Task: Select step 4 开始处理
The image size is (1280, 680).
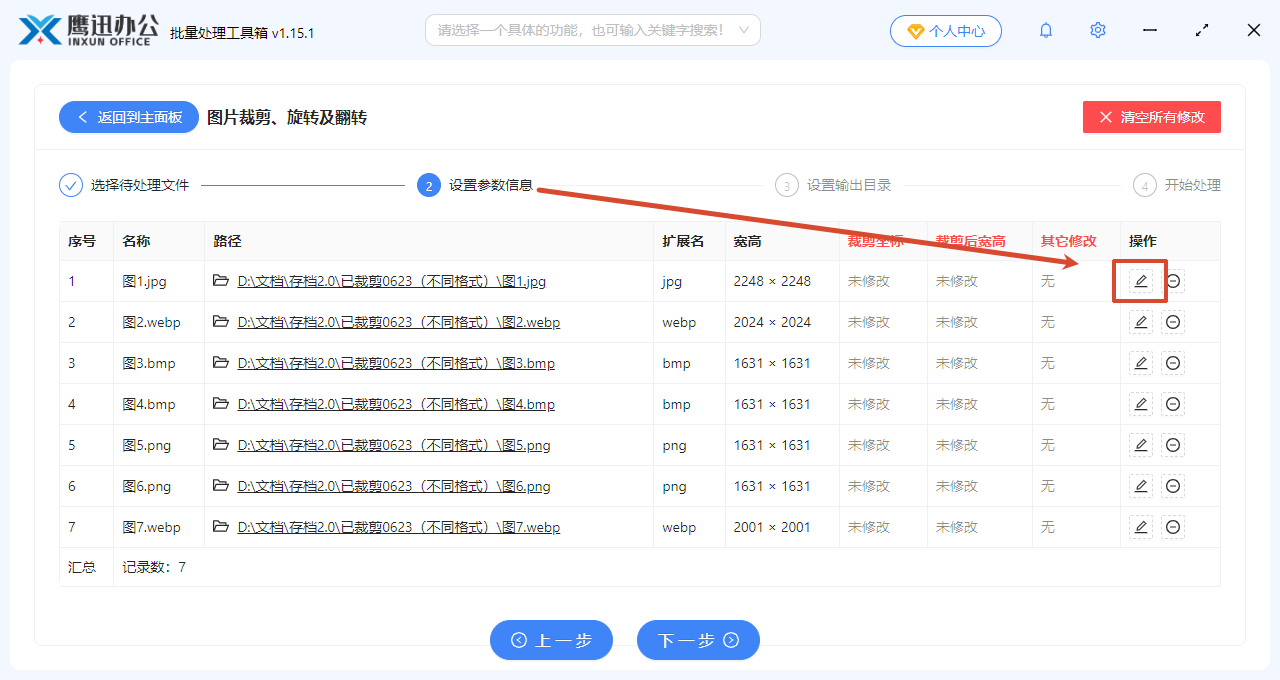Action: point(1177,185)
